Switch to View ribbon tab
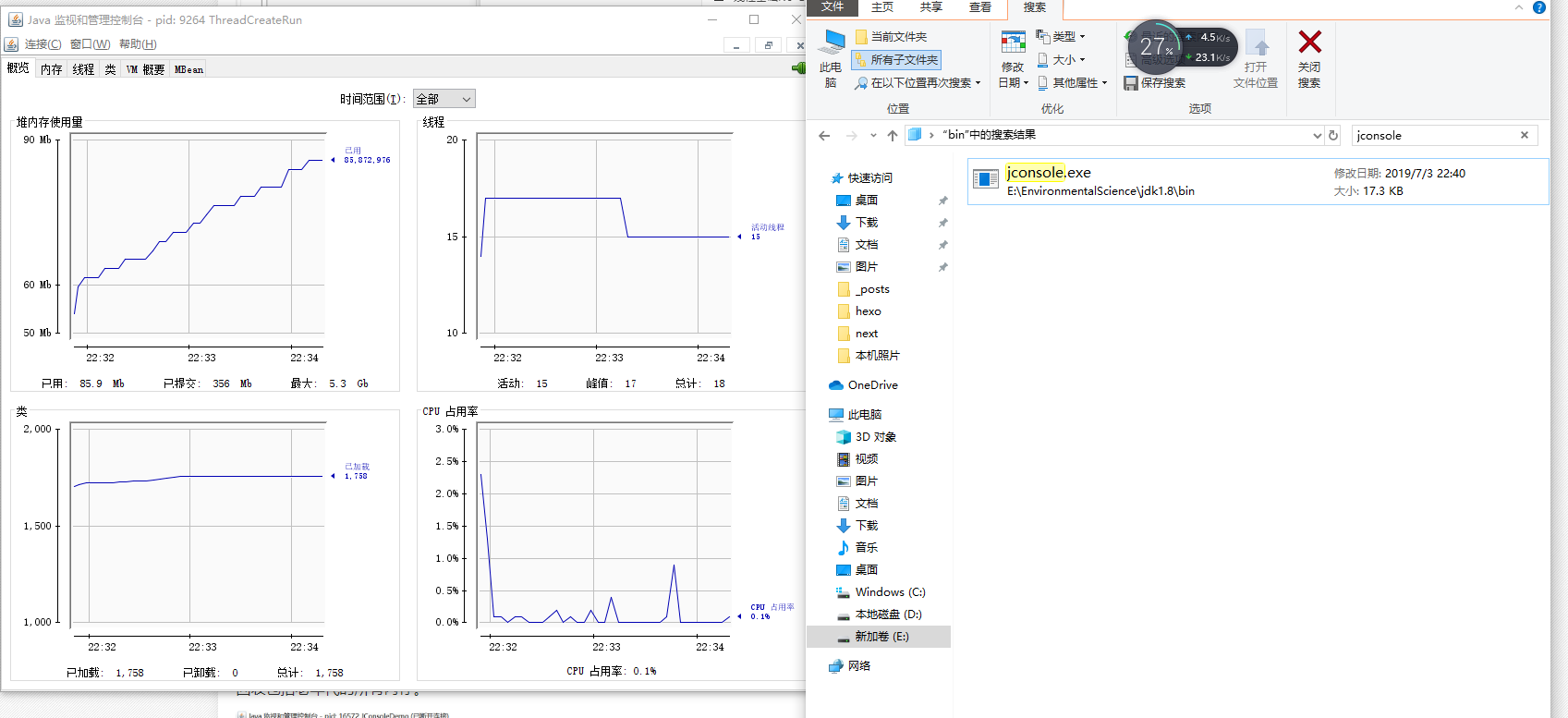The image size is (1568, 718). pyautogui.click(x=980, y=7)
